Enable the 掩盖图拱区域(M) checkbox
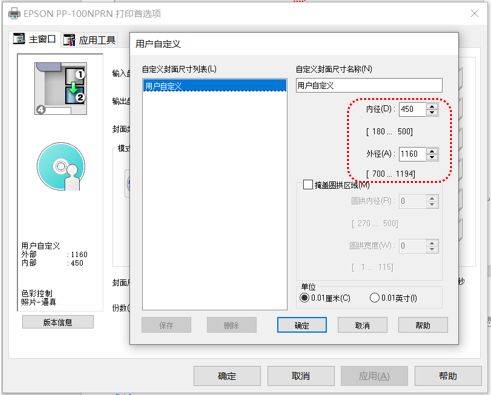Viewport: 491px width, 395px height. 308,185
